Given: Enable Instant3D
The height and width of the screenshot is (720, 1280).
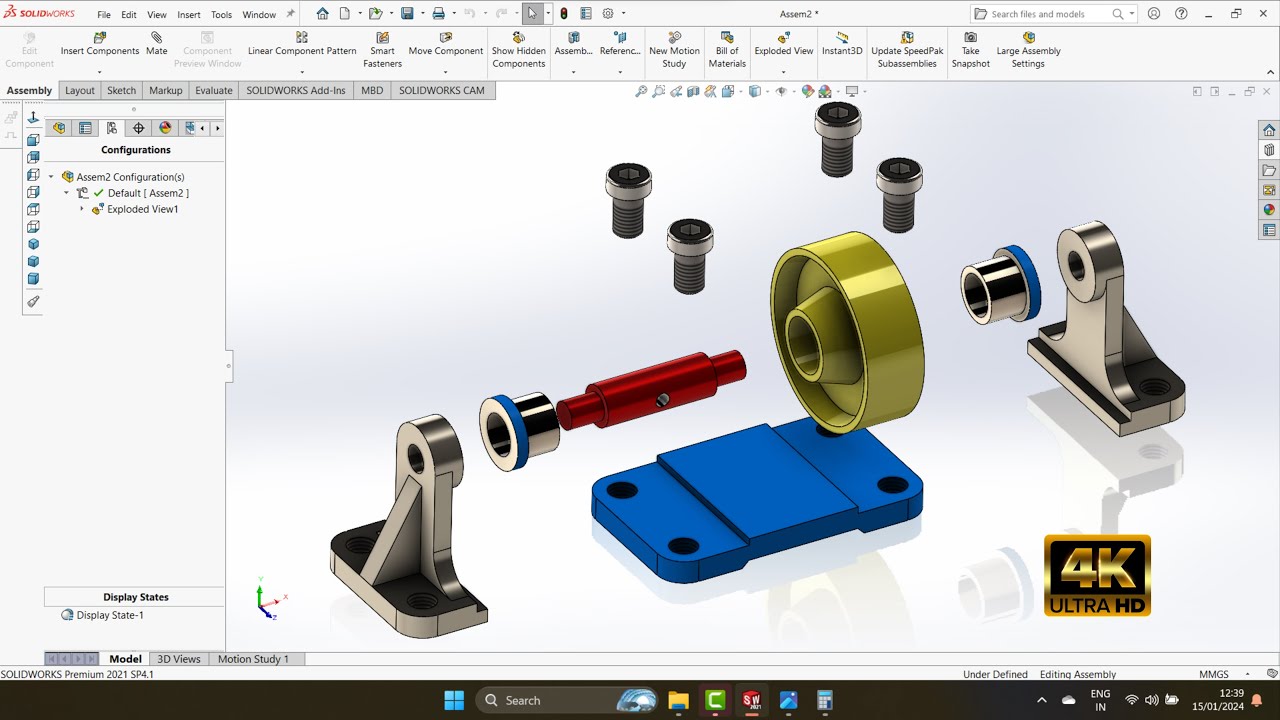Looking at the screenshot, I should (842, 44).
